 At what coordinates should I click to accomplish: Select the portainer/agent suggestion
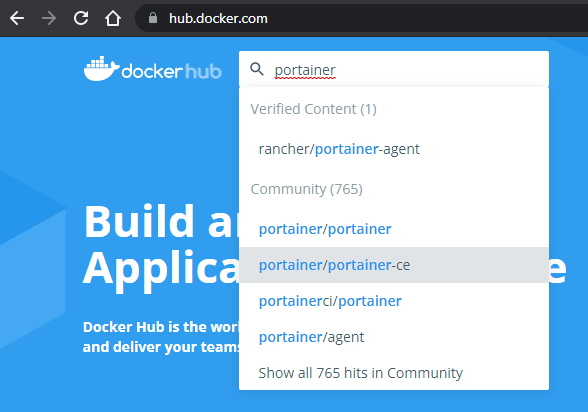click(394, 337)
